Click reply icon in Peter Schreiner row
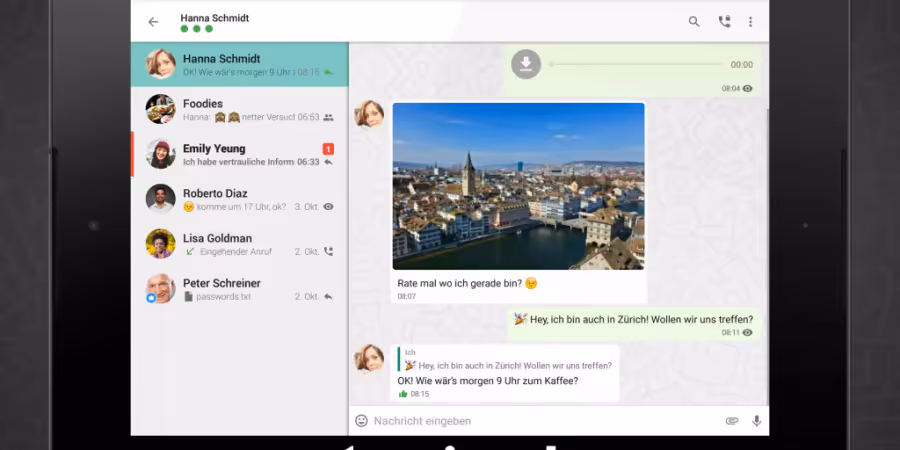Image resolution: width=900 pixels, height=450 pixels. 328,297
